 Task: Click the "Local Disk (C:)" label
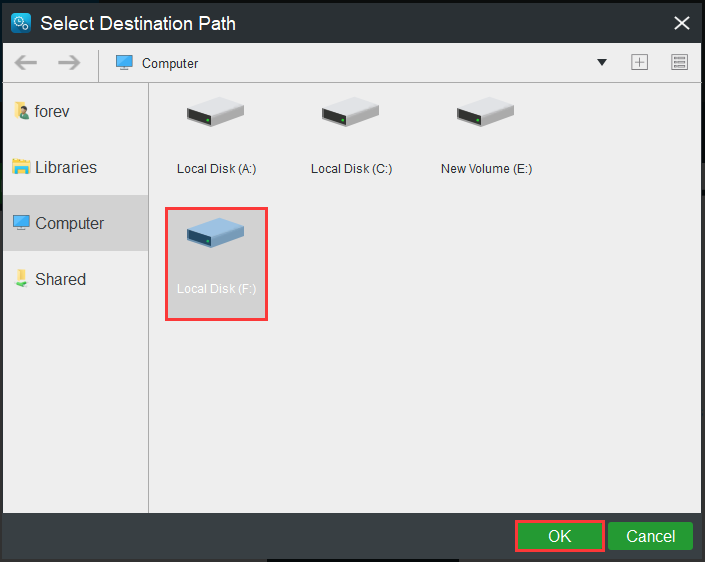352,169
